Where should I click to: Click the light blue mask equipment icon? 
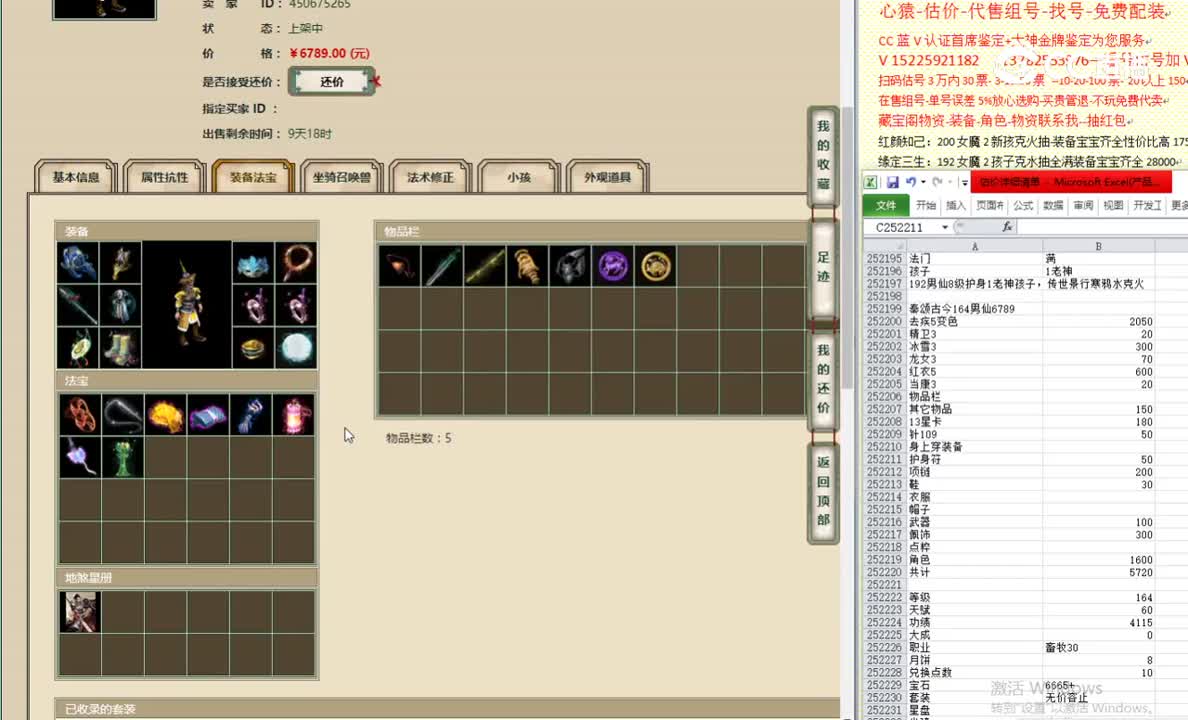point(253,262)
